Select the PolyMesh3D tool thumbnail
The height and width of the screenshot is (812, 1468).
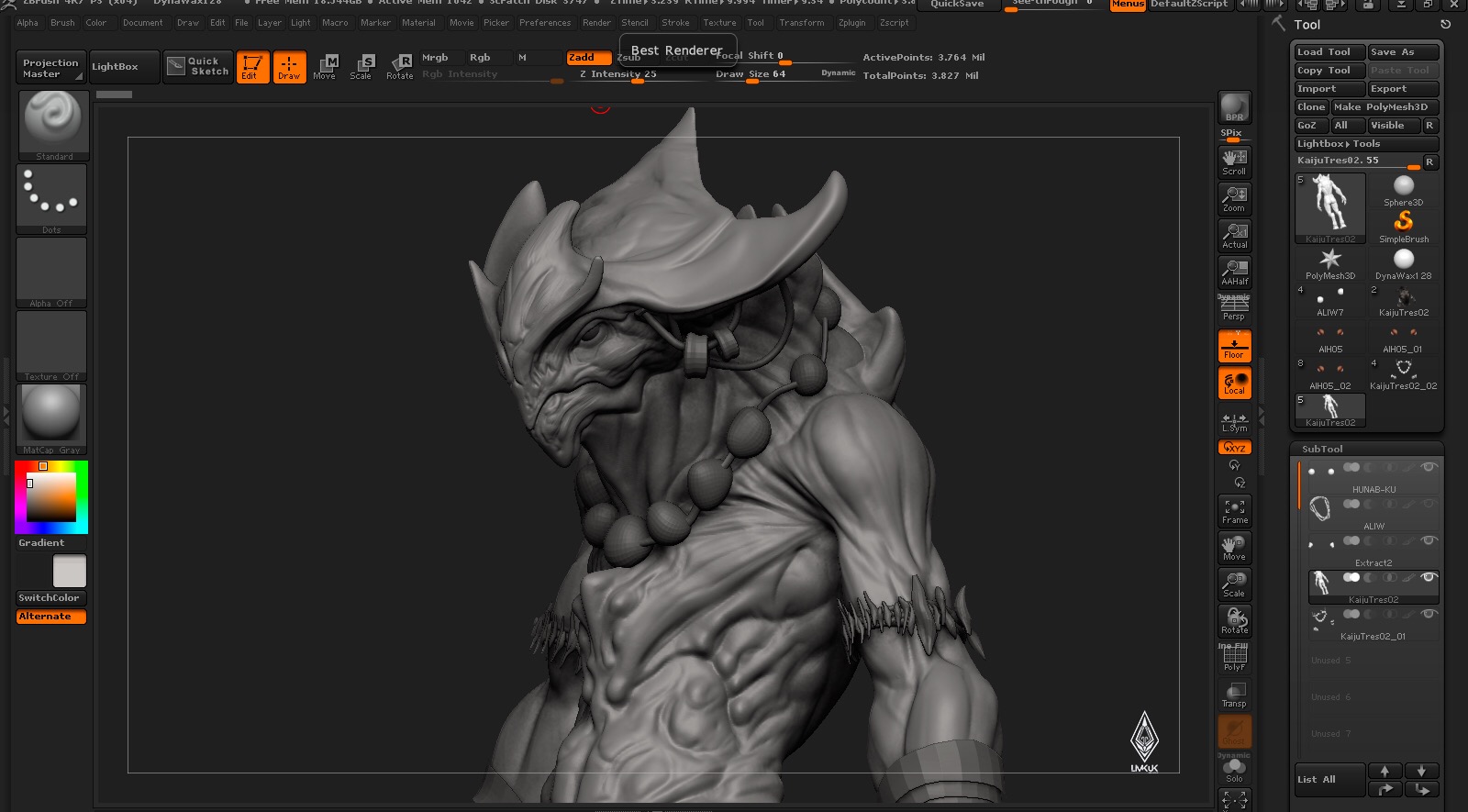1329,264
